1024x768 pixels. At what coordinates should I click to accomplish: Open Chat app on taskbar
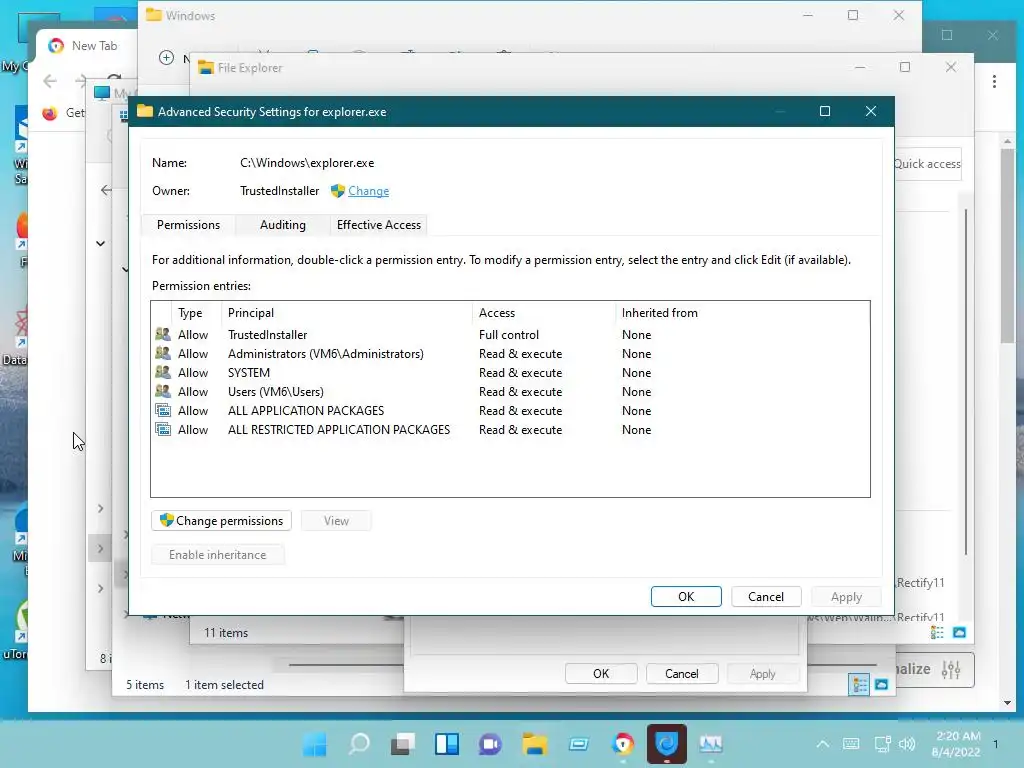tap(490, 744)
